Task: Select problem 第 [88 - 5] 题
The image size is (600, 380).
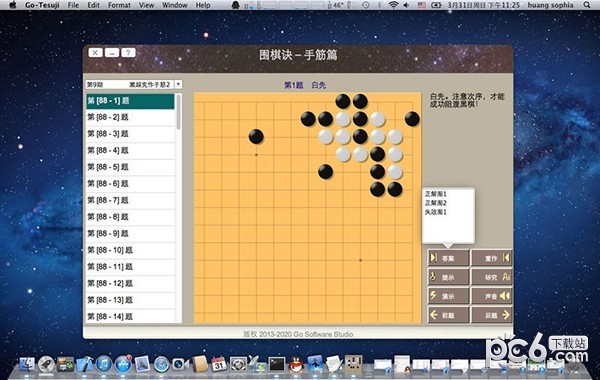Action: click(x=130, y=167)
